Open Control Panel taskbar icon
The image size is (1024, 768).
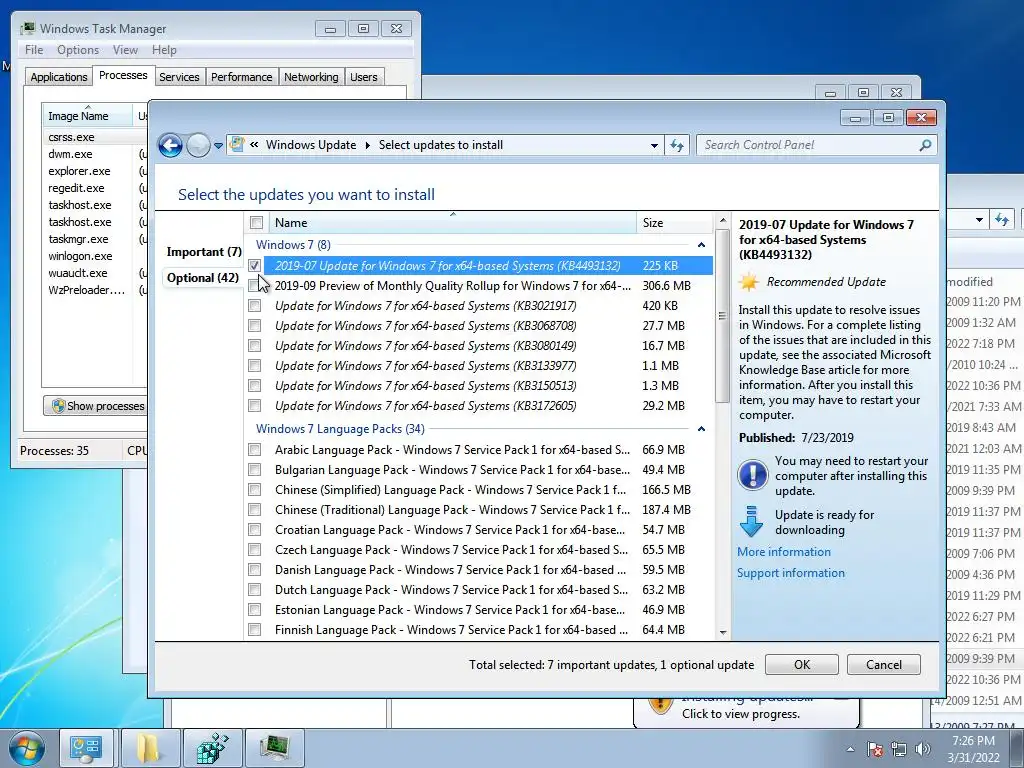86,748
